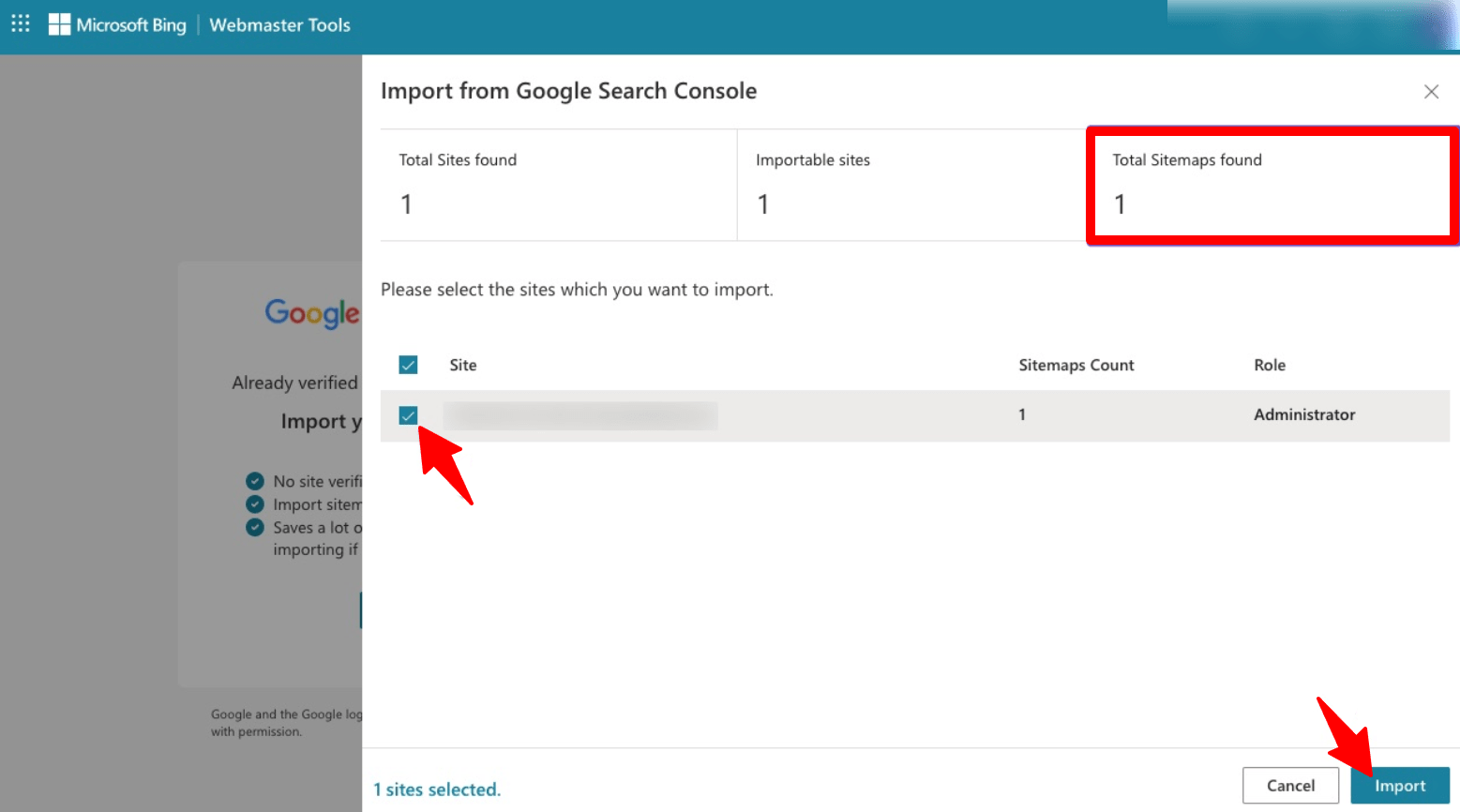This screenshot has height=812, width=1460.
Task: Click 'Please select the sites' instruction text
Action: pyautogui.click(x=577, y=290)
